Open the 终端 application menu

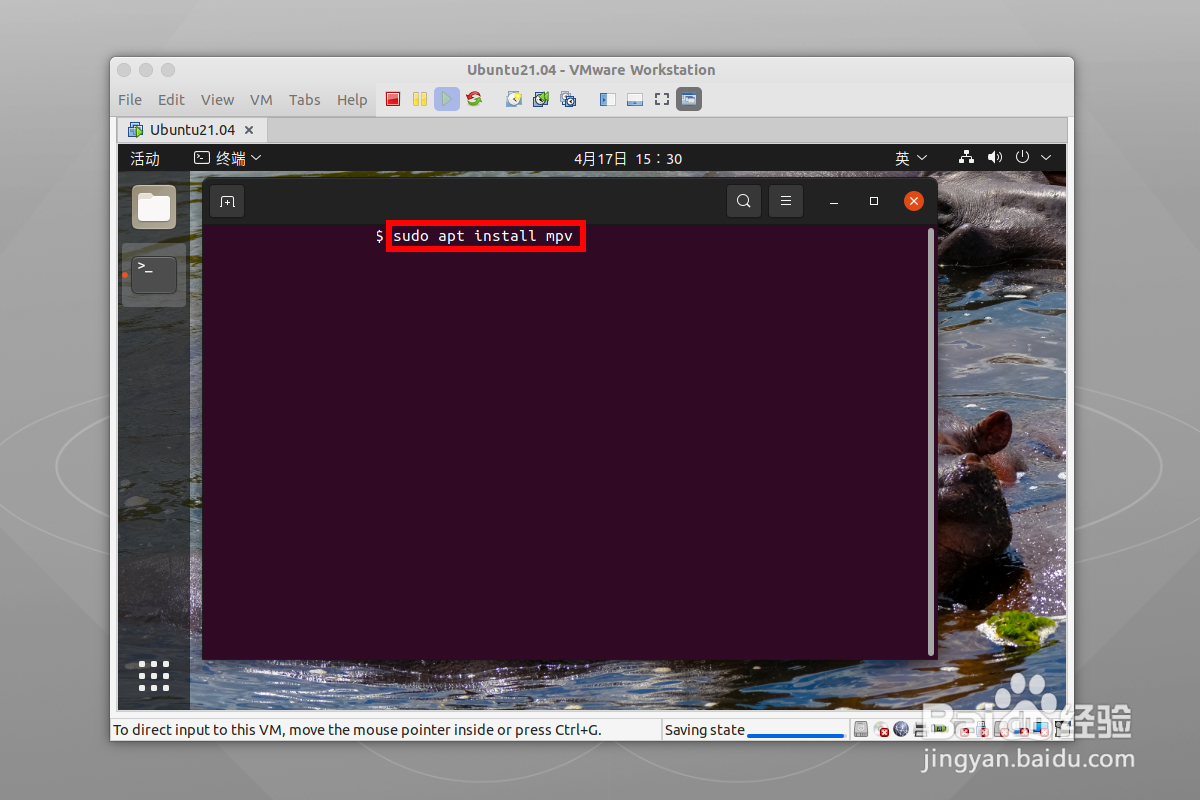(228, 157)
